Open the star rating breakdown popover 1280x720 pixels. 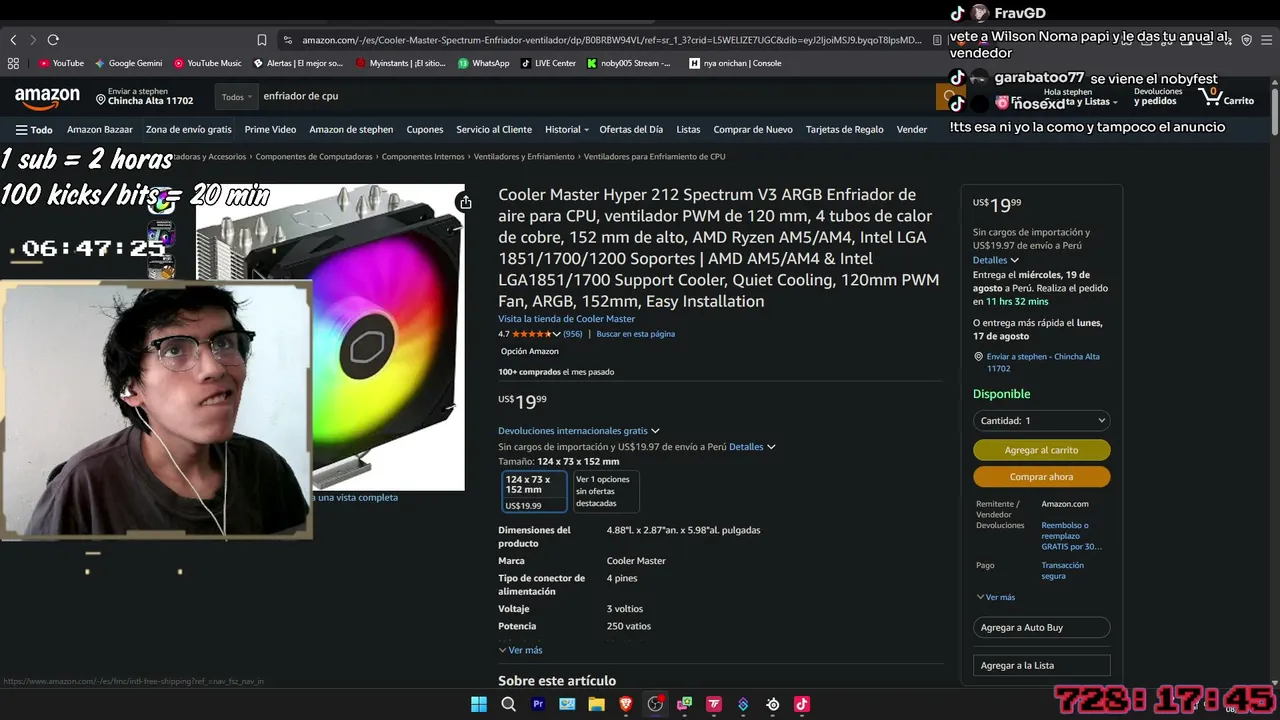pyautogui.click(x=535, y=334)
